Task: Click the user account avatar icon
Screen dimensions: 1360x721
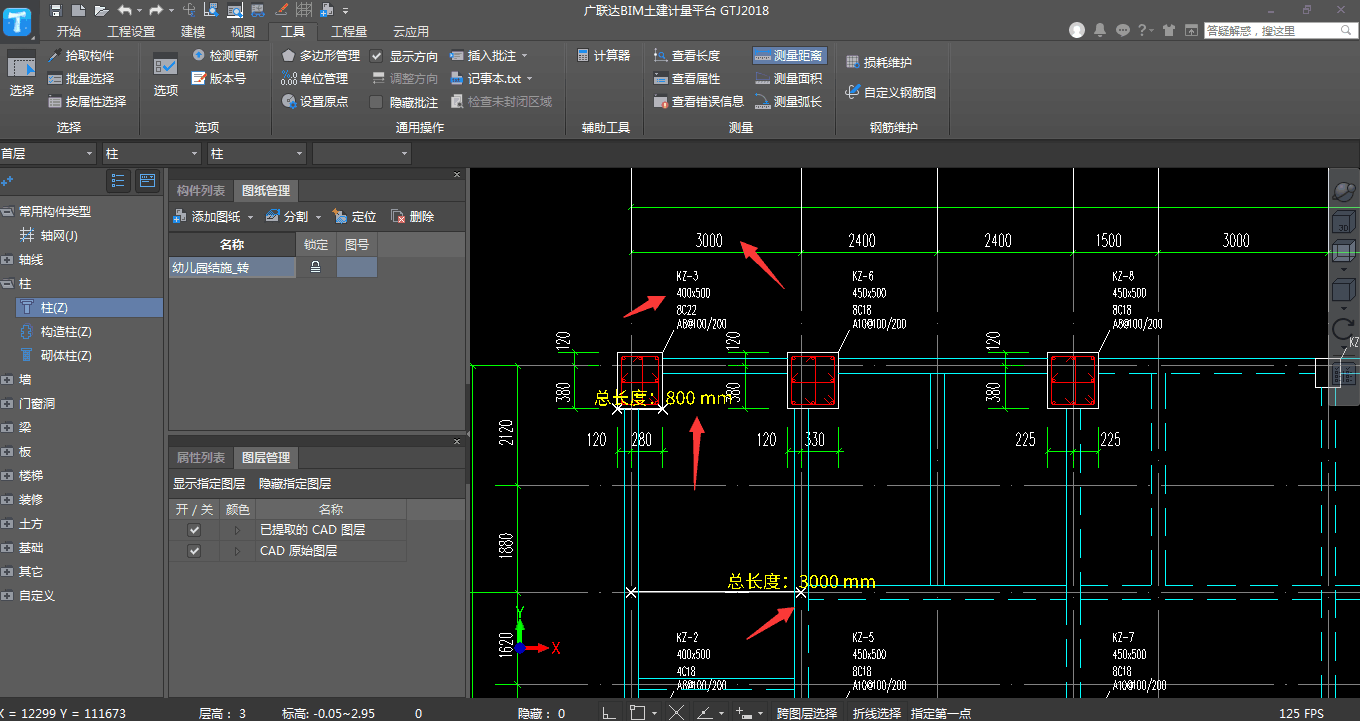Action: point(1077,30)
